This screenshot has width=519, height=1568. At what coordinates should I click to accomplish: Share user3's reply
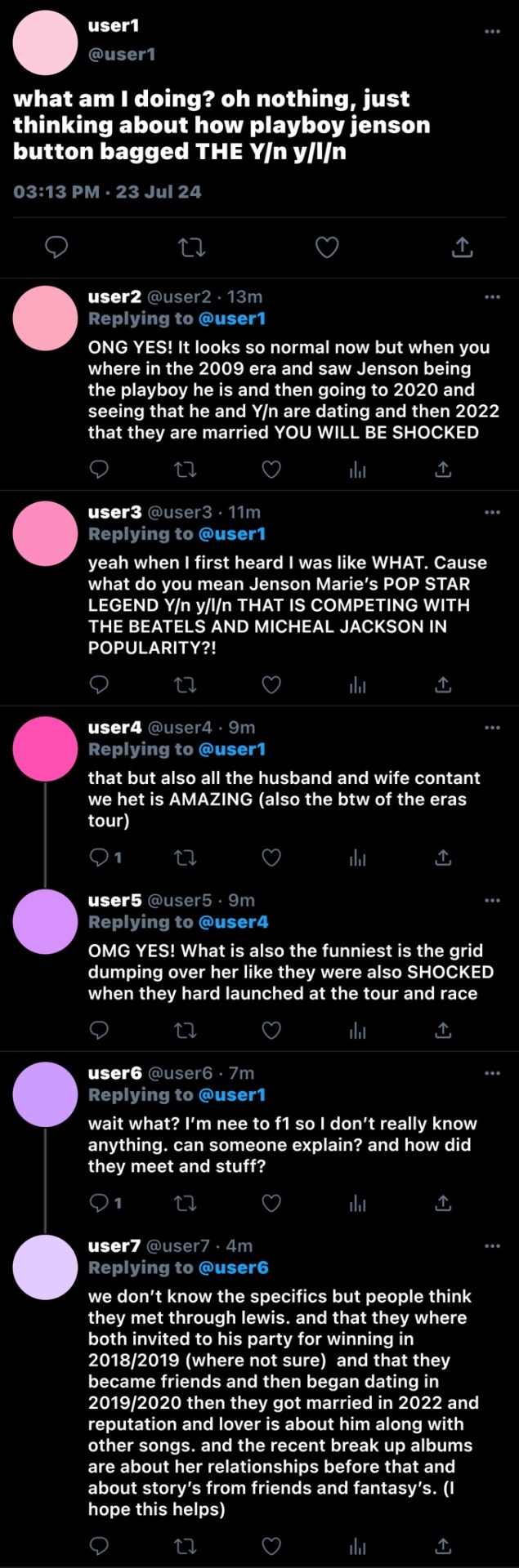[443, 684]
